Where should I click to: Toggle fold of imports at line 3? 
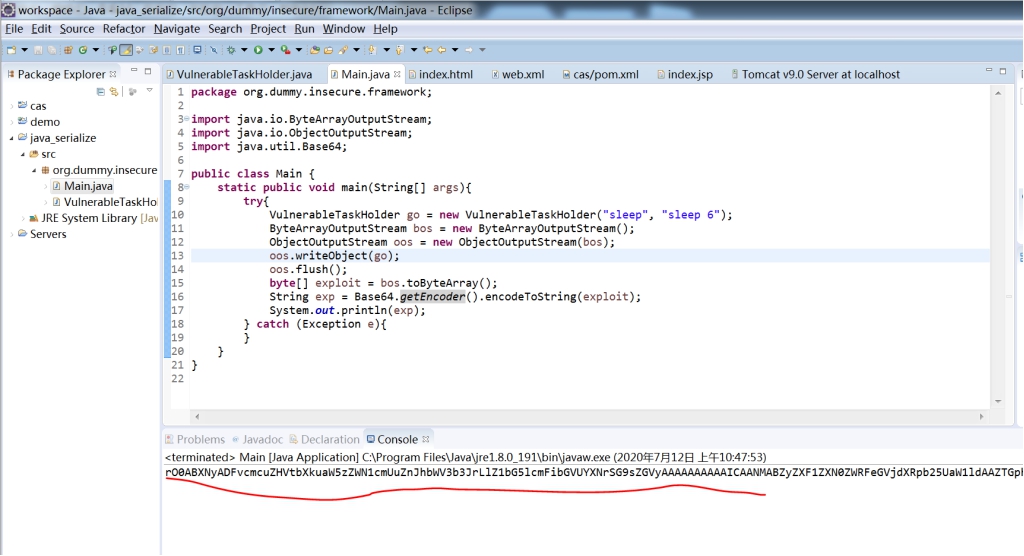186,119
